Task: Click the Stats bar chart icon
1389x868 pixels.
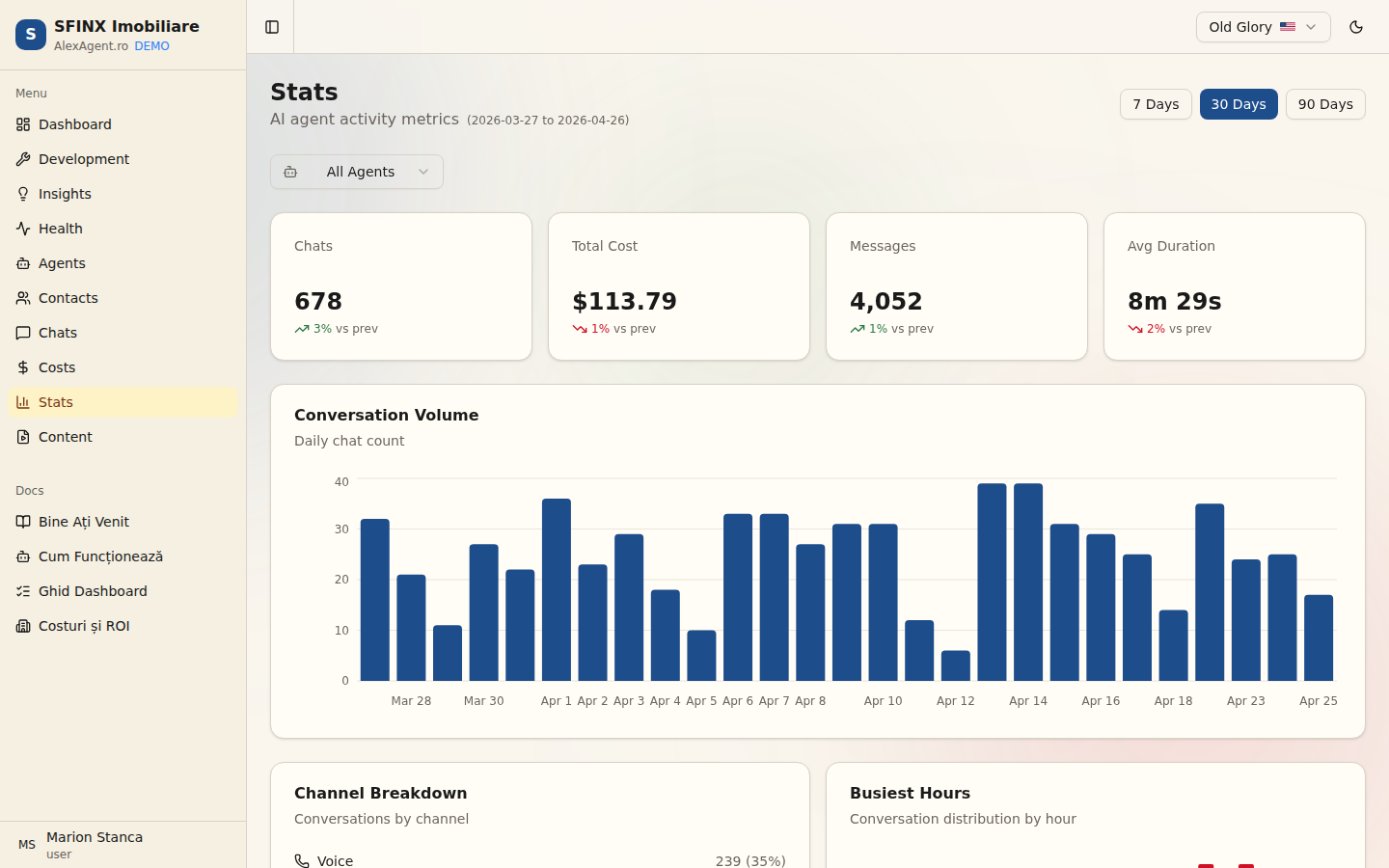Action: (x=23, y=402)
